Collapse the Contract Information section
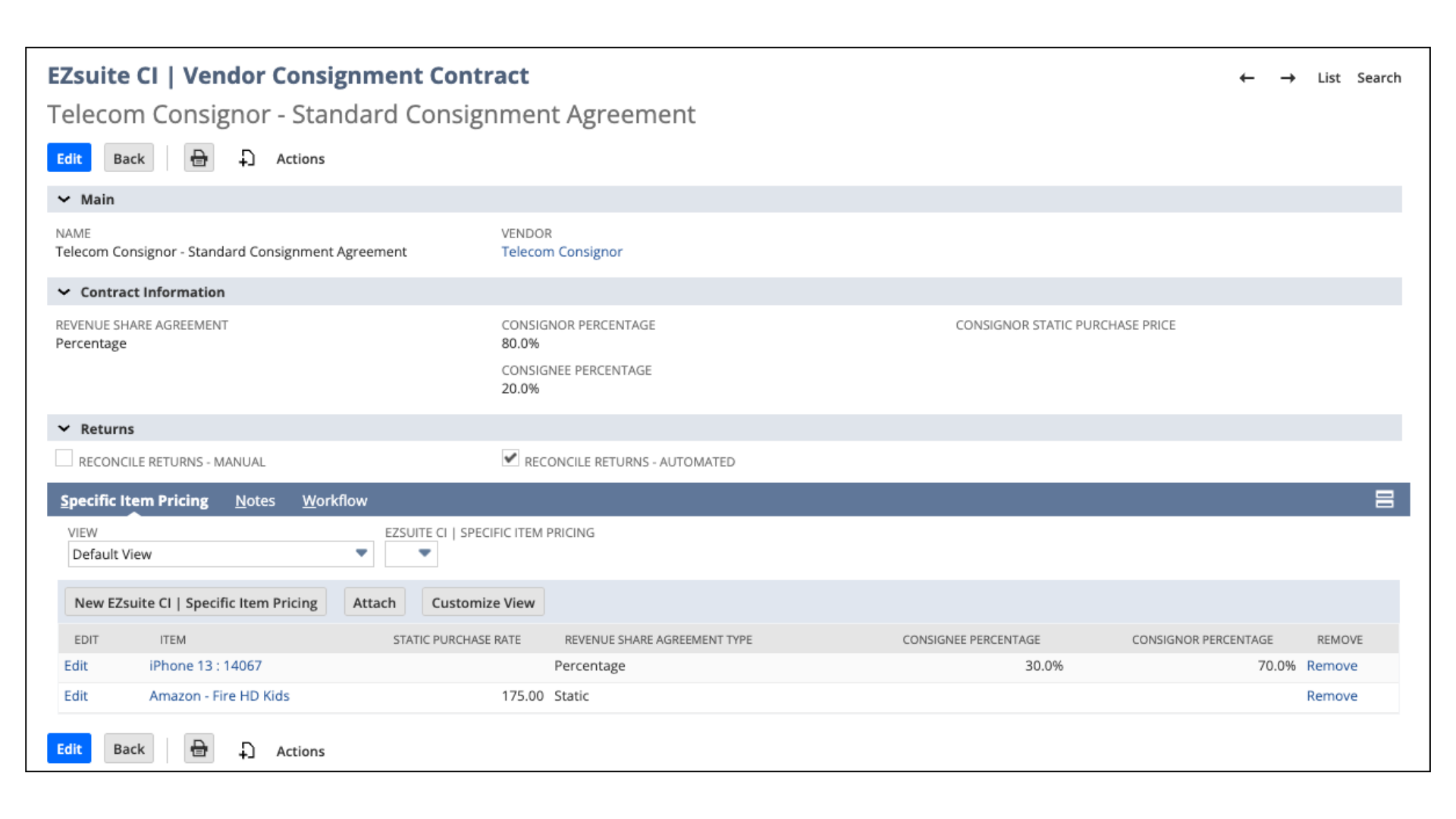The image size is (1456, 819). pos(64,292)
